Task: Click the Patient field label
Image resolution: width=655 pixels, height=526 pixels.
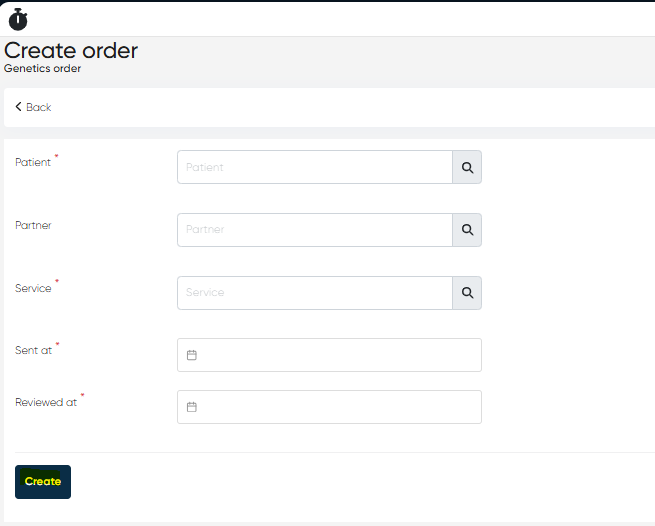Action: [33, 162]
